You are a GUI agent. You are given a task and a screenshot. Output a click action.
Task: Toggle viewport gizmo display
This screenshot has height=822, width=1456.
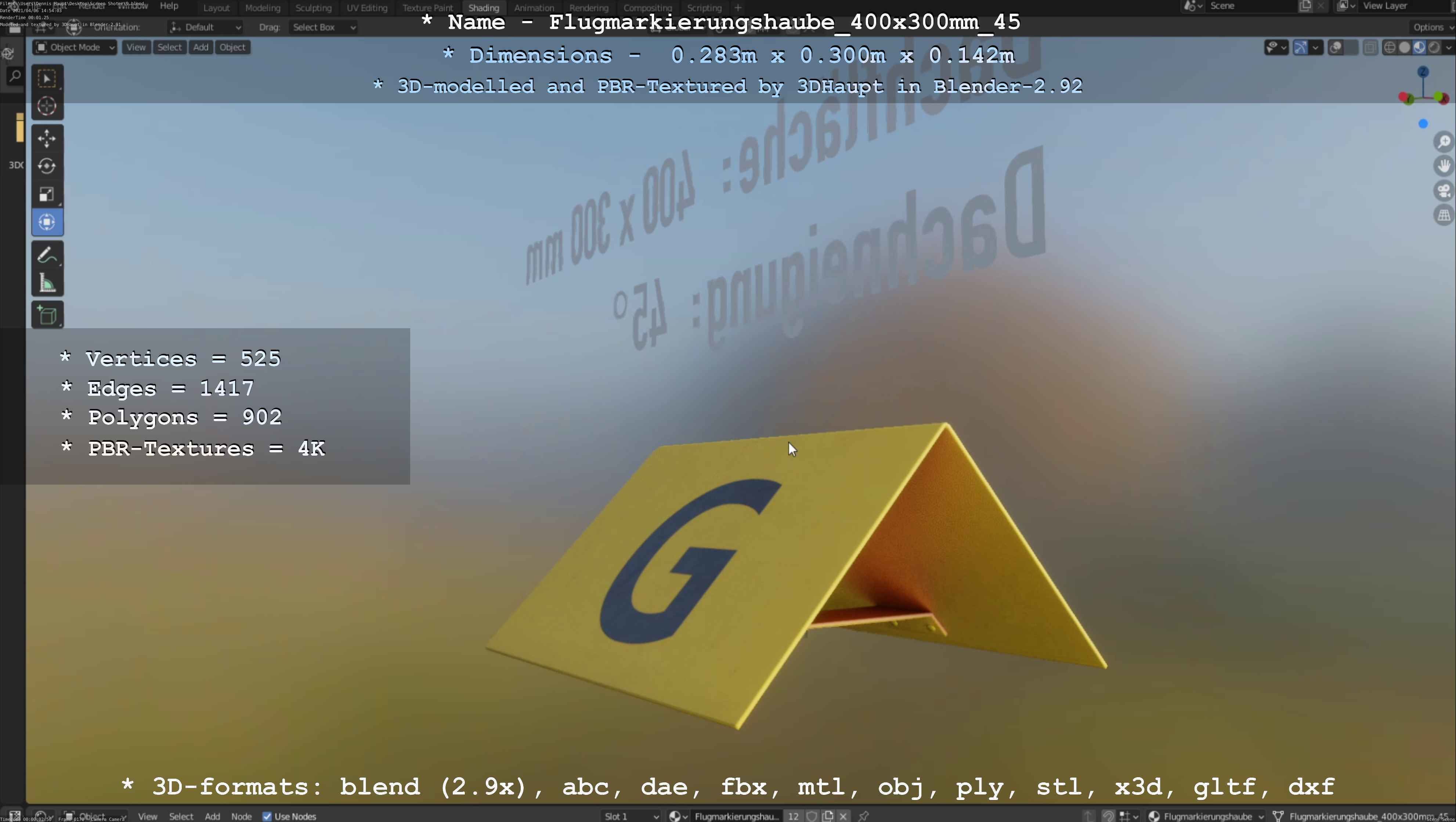1300,47
